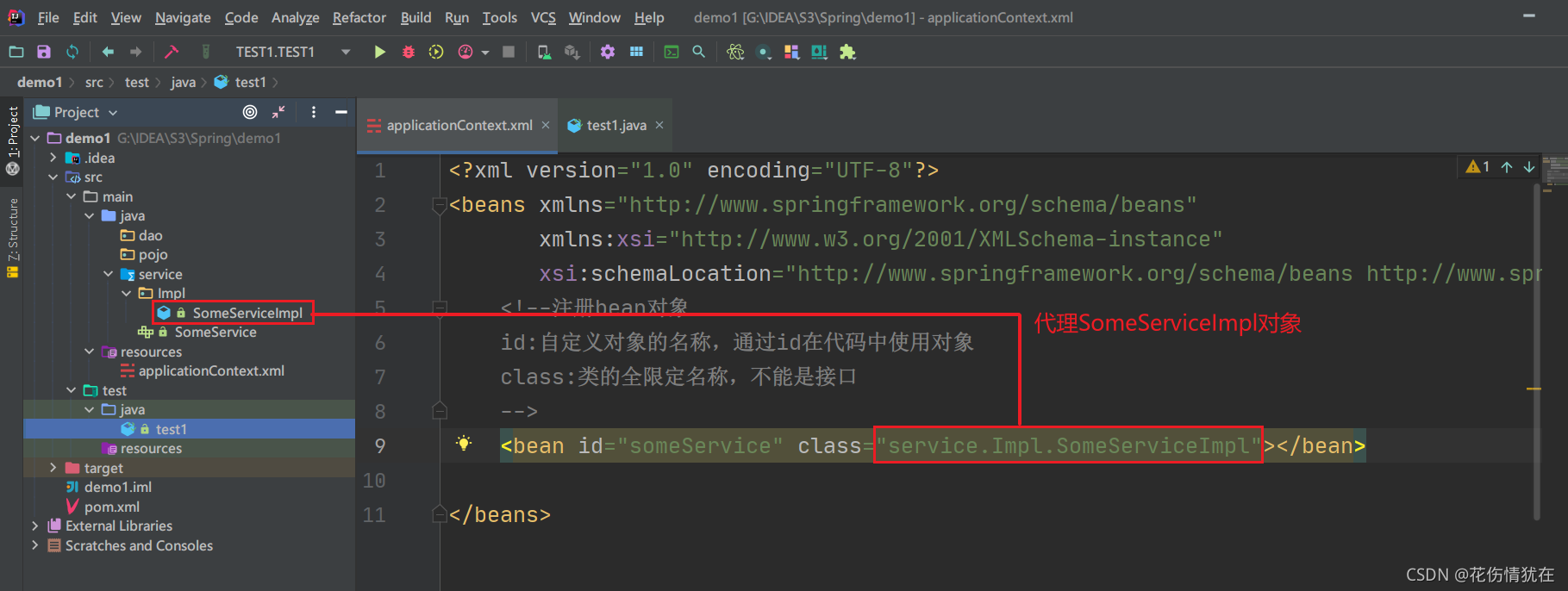This screenshot has height=591, width=1568.
Task: Expand External Libraries node
Action: point(35,526)
